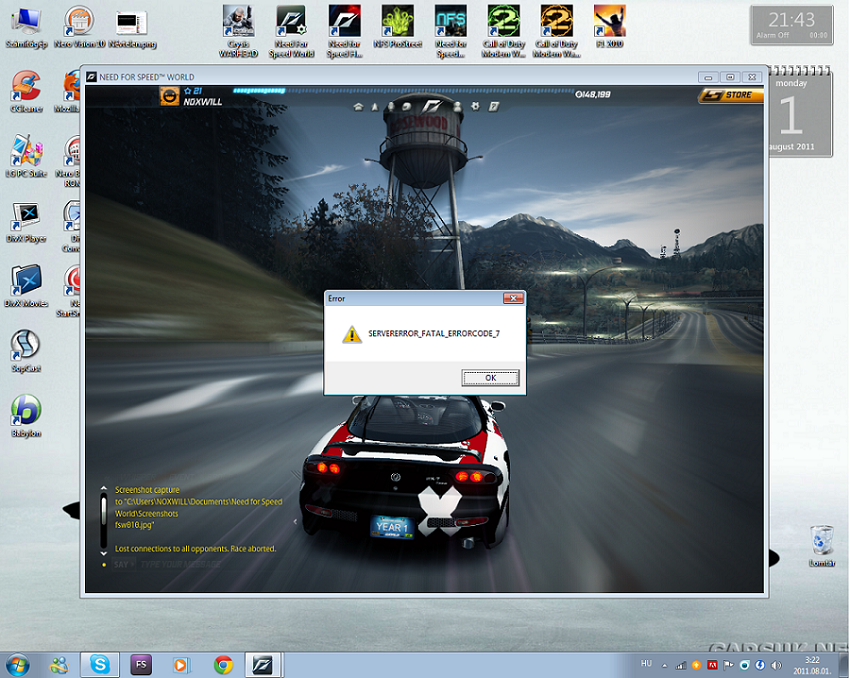Open Google Chrome from the taskbar

coord(223,665)
